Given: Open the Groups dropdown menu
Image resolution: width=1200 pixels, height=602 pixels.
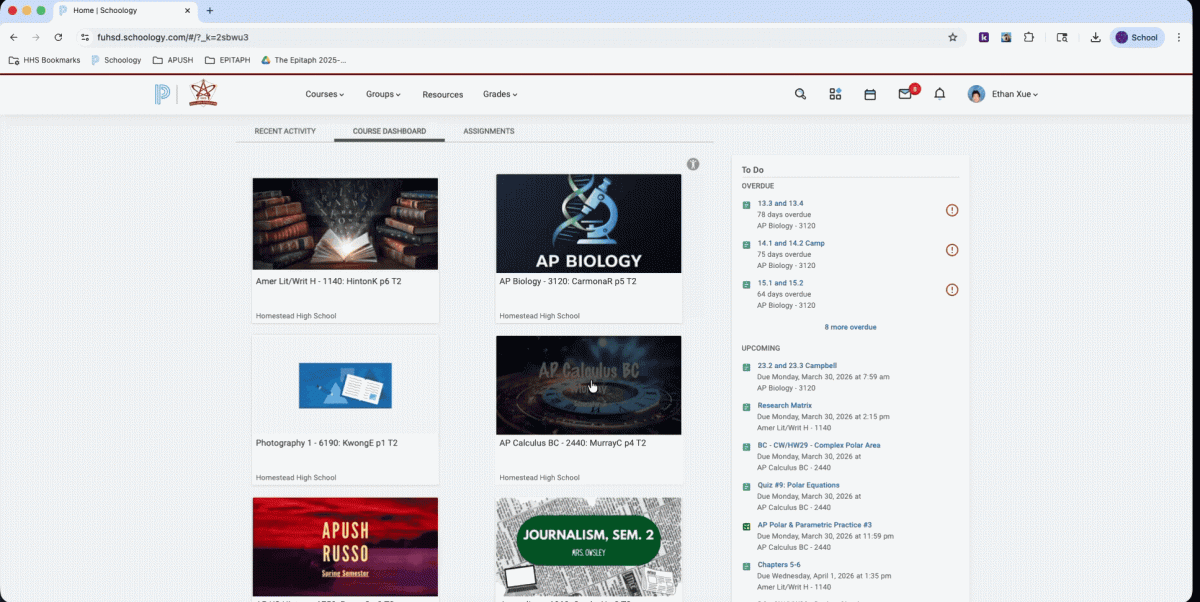Looking at the screenshot, I should 383,94.
